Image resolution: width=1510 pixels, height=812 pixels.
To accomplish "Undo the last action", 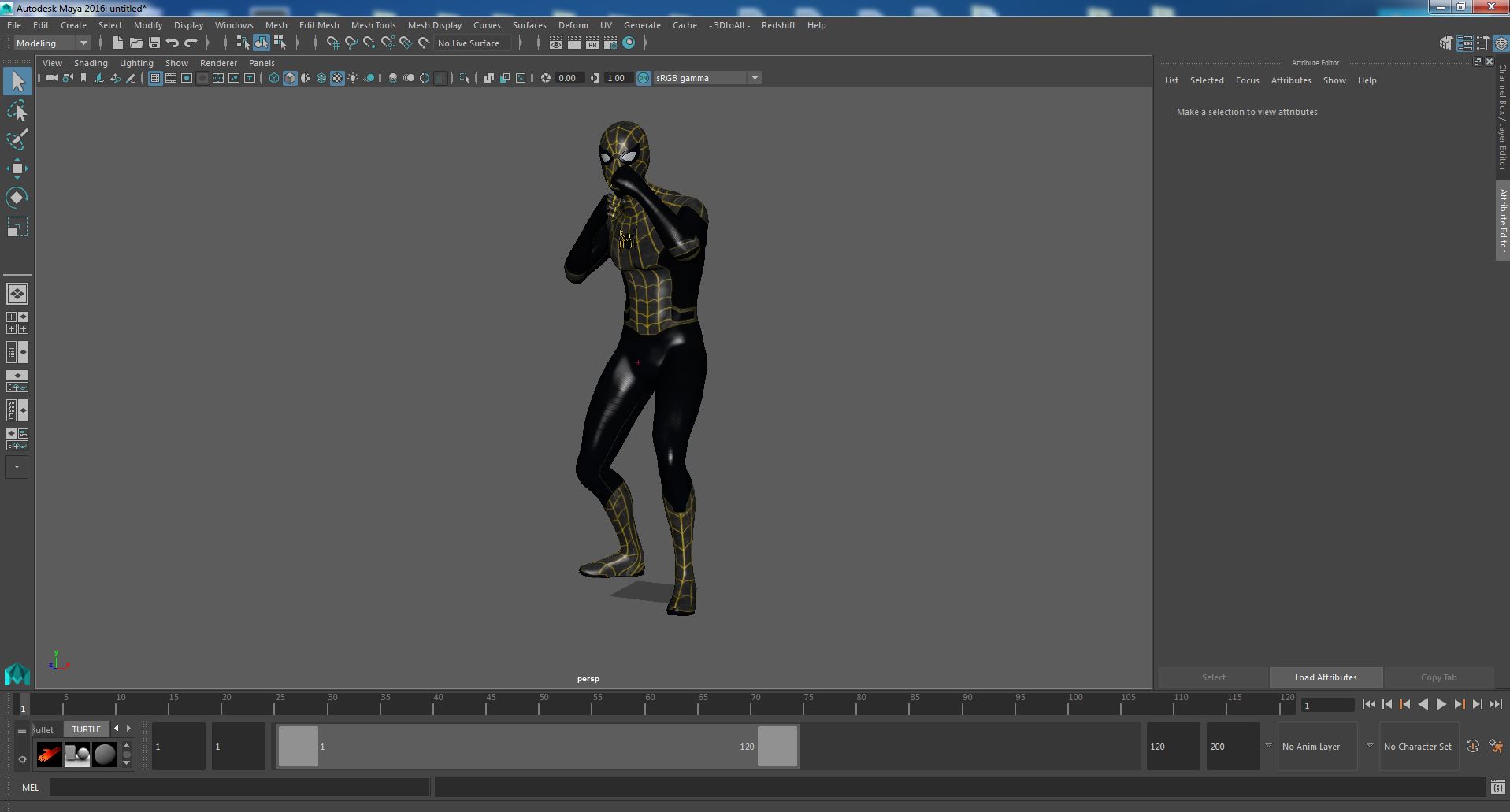I will pyautogui.click(x=173, y=43).
